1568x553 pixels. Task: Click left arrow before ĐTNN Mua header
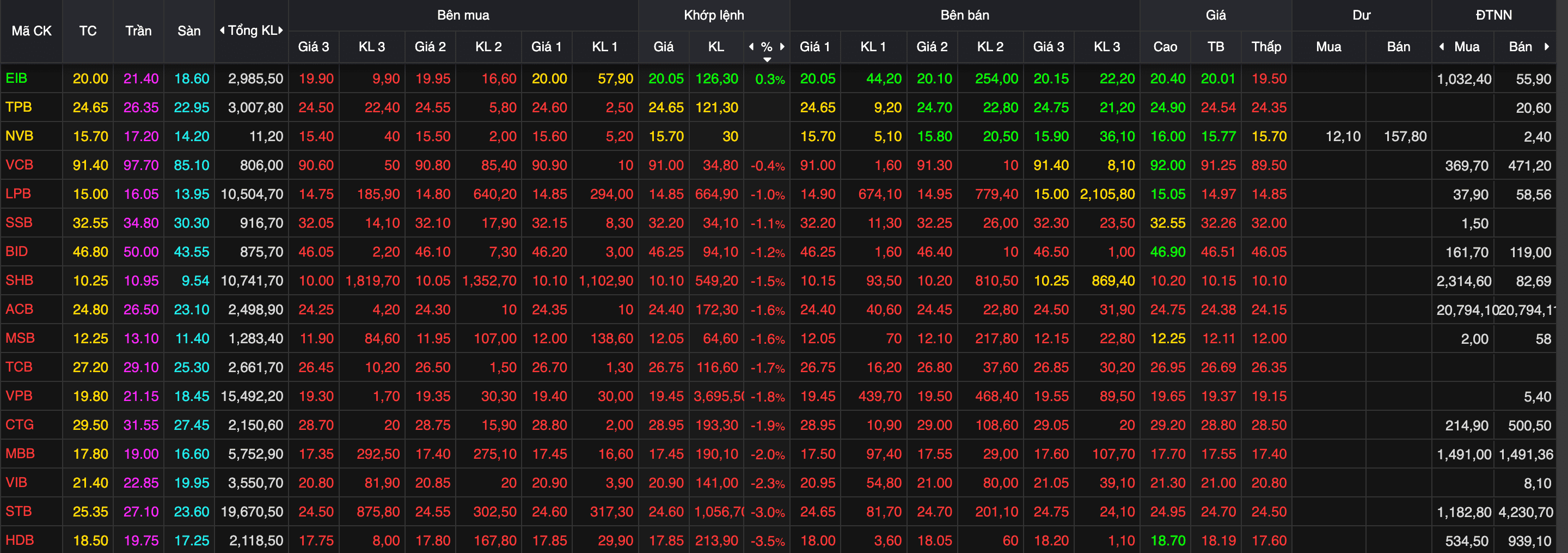[1441, 47]
